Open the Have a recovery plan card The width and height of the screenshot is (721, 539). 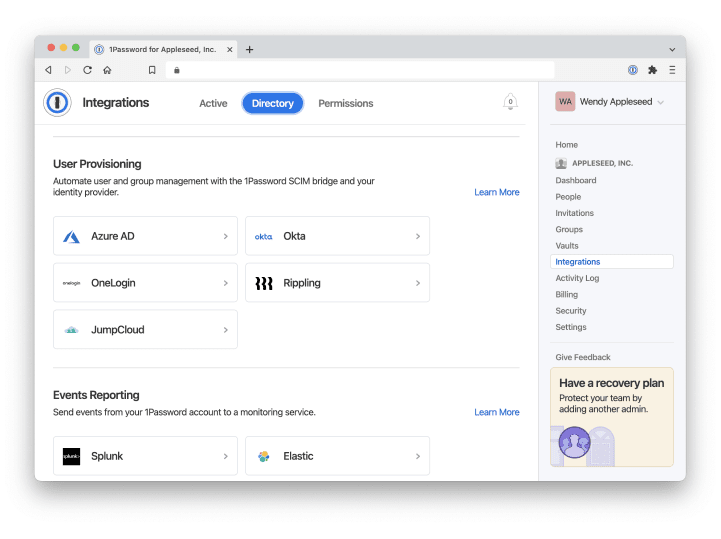(x=612, y=417)
